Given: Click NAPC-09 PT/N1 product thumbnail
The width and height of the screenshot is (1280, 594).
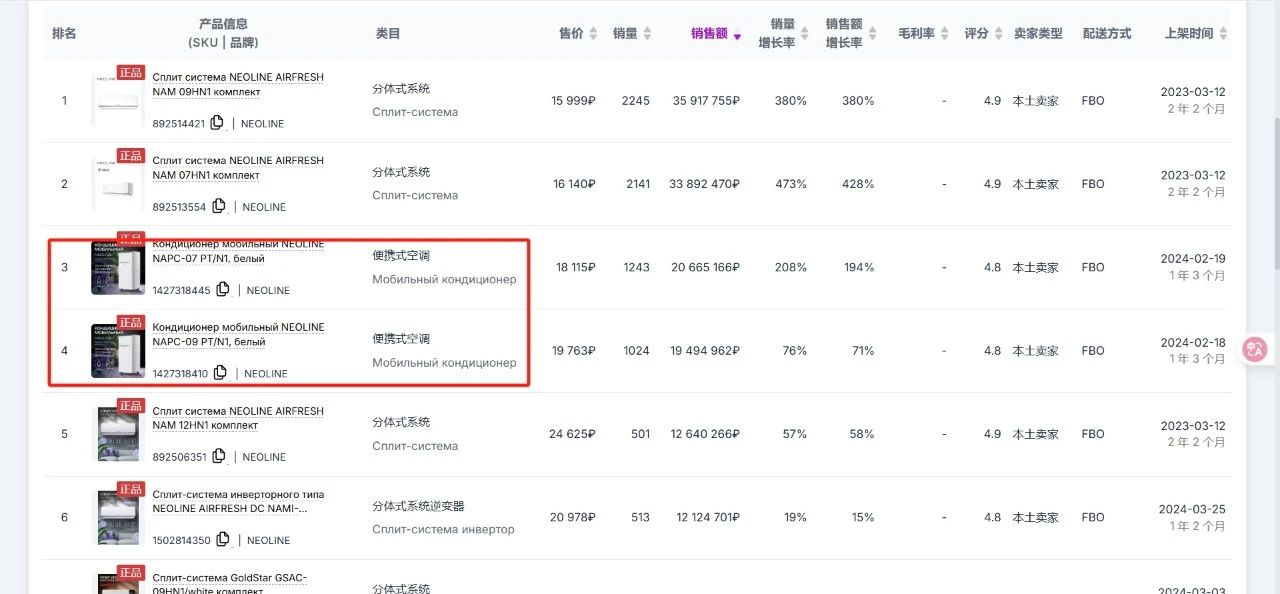Looking at the screenshot, I should tap(118, 350).
